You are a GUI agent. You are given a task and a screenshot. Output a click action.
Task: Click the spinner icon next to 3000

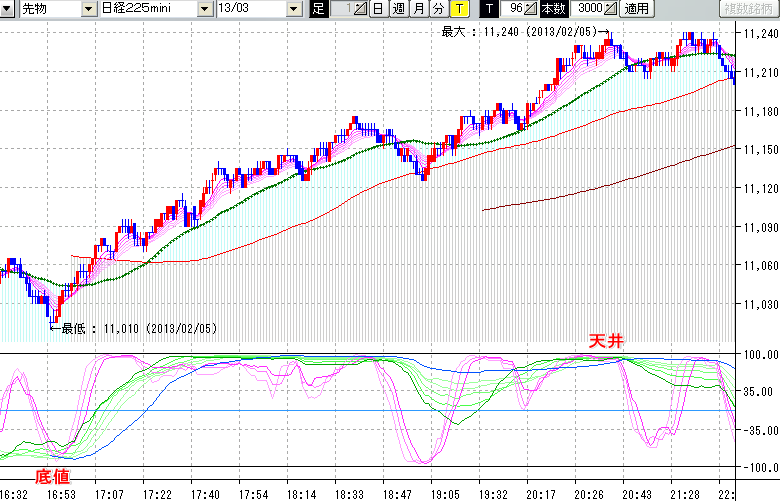[x=611, y=9]
